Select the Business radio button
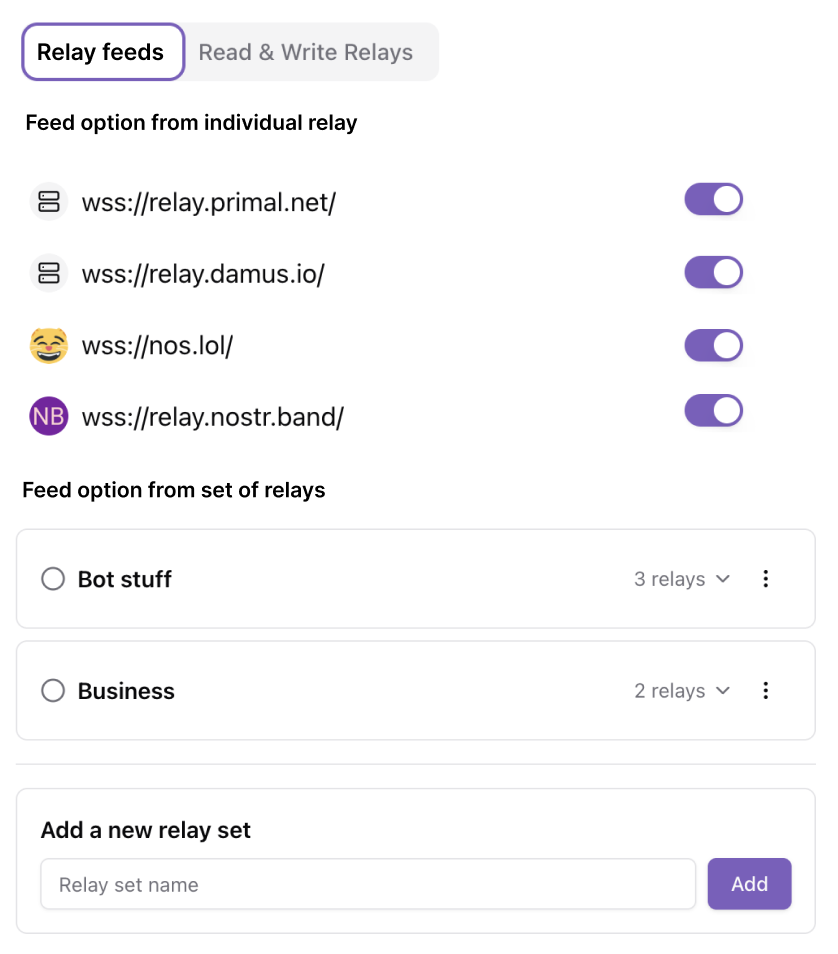This screenshot has height=954, width=838. (x=53, y=691)
